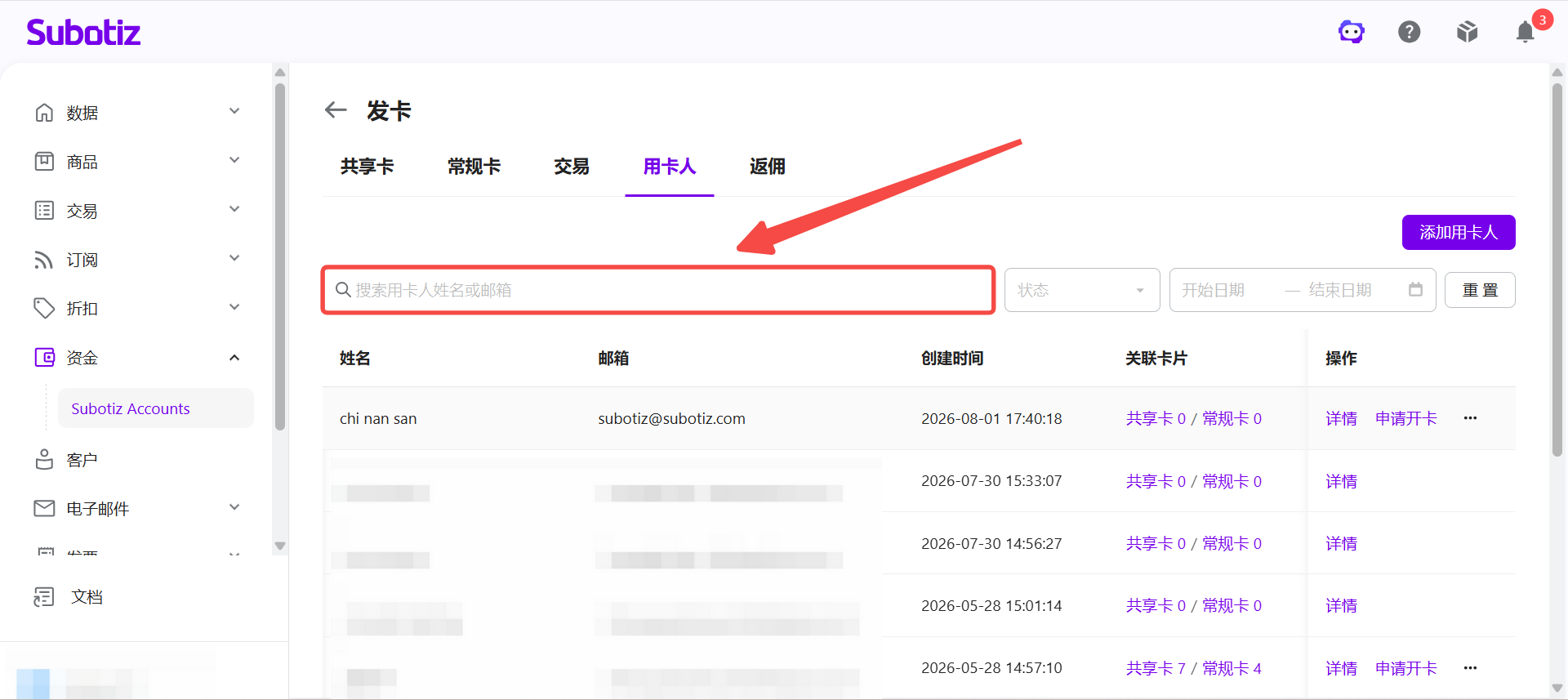
Task: Select the 用卡人 tab
Action: coord(670,167)
